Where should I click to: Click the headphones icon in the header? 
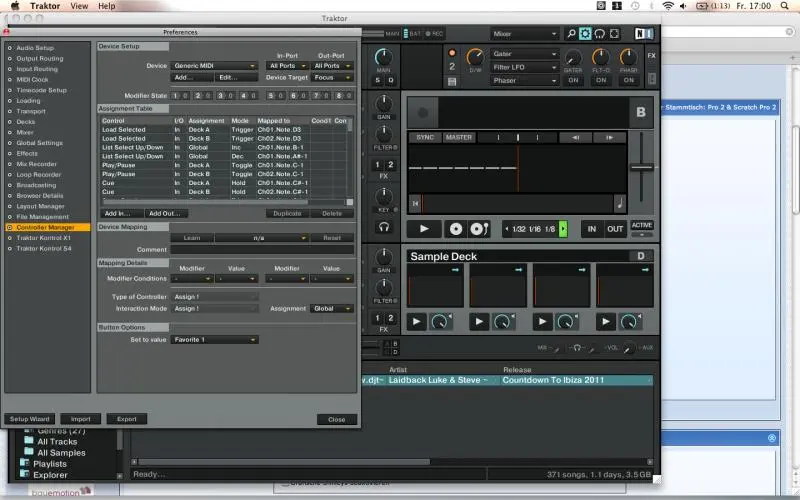point(601,34)
